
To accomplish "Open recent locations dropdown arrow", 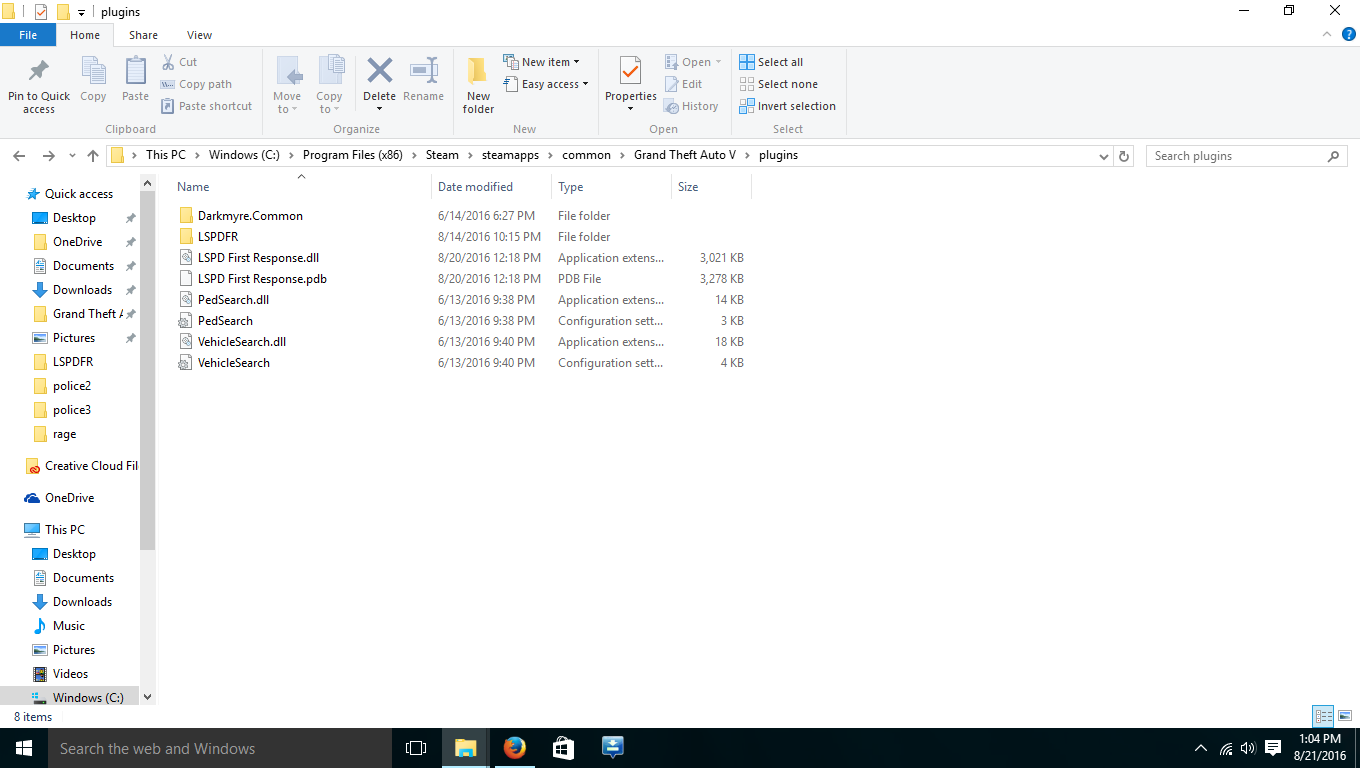I will [72, 156].
